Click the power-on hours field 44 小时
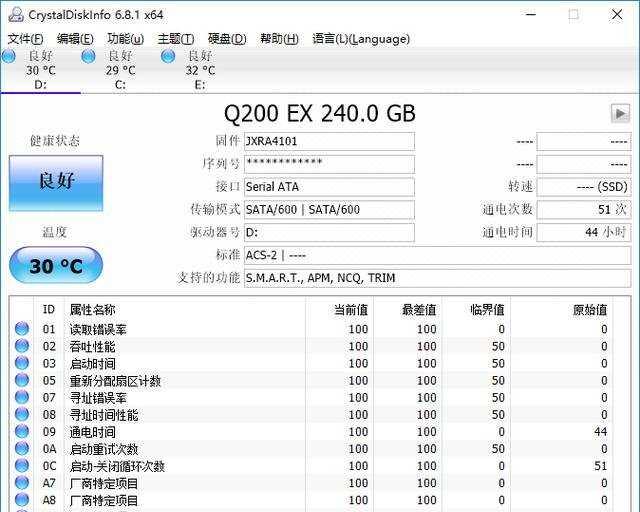The width and height of the screenshot is (640, 512). pos(584,233)
